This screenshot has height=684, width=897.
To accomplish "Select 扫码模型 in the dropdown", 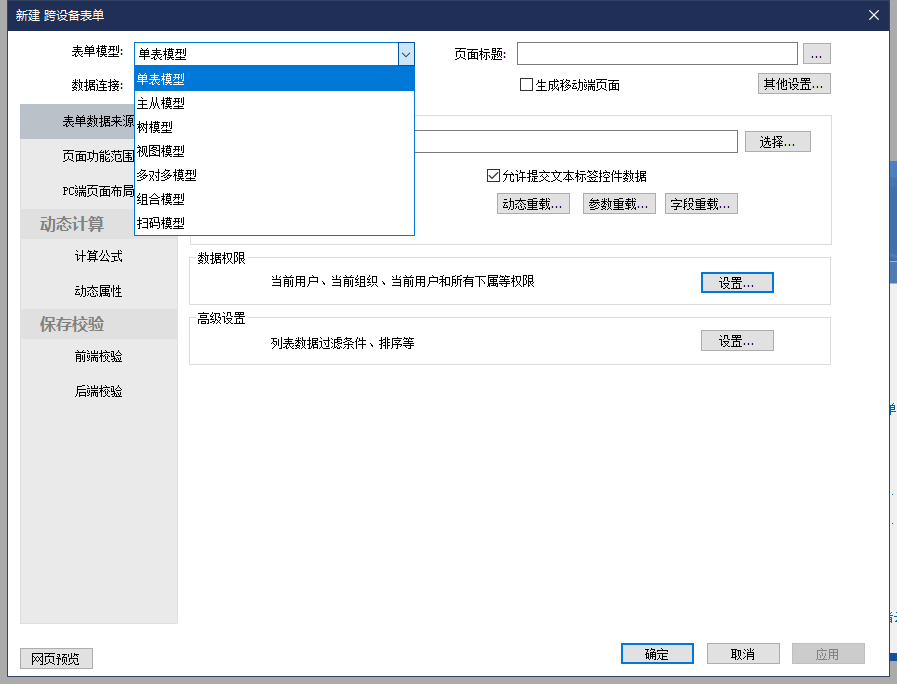I will click(161, 223).
